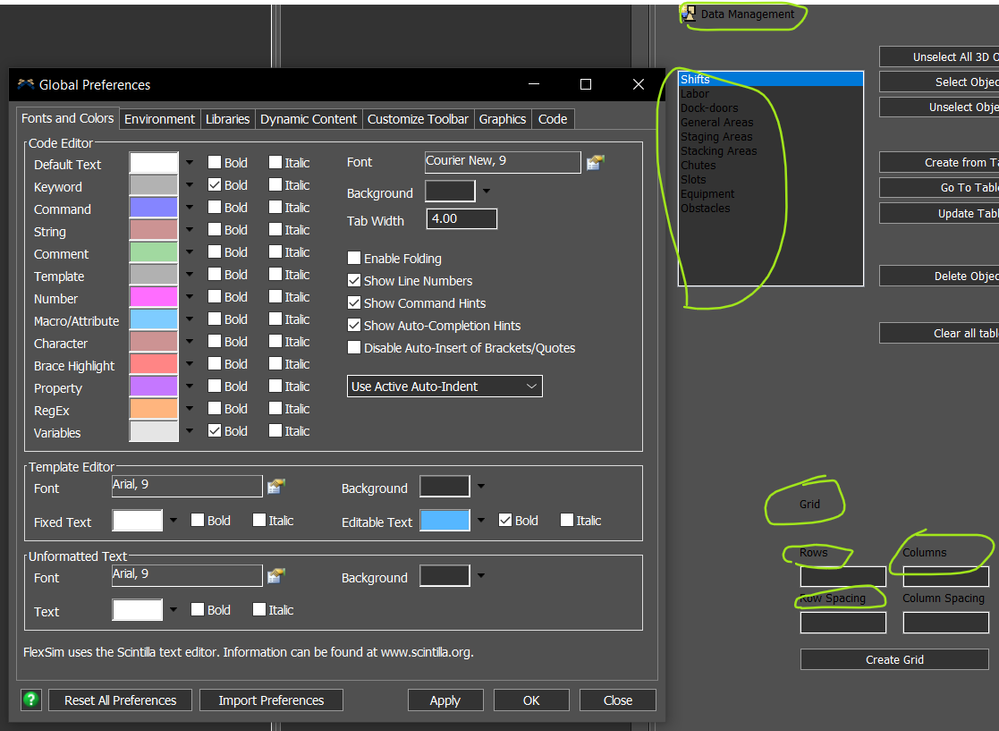Open Code Editor Background color dropdown arrow
The height and width of the screenshot is (731, 999).
[486, 191]
